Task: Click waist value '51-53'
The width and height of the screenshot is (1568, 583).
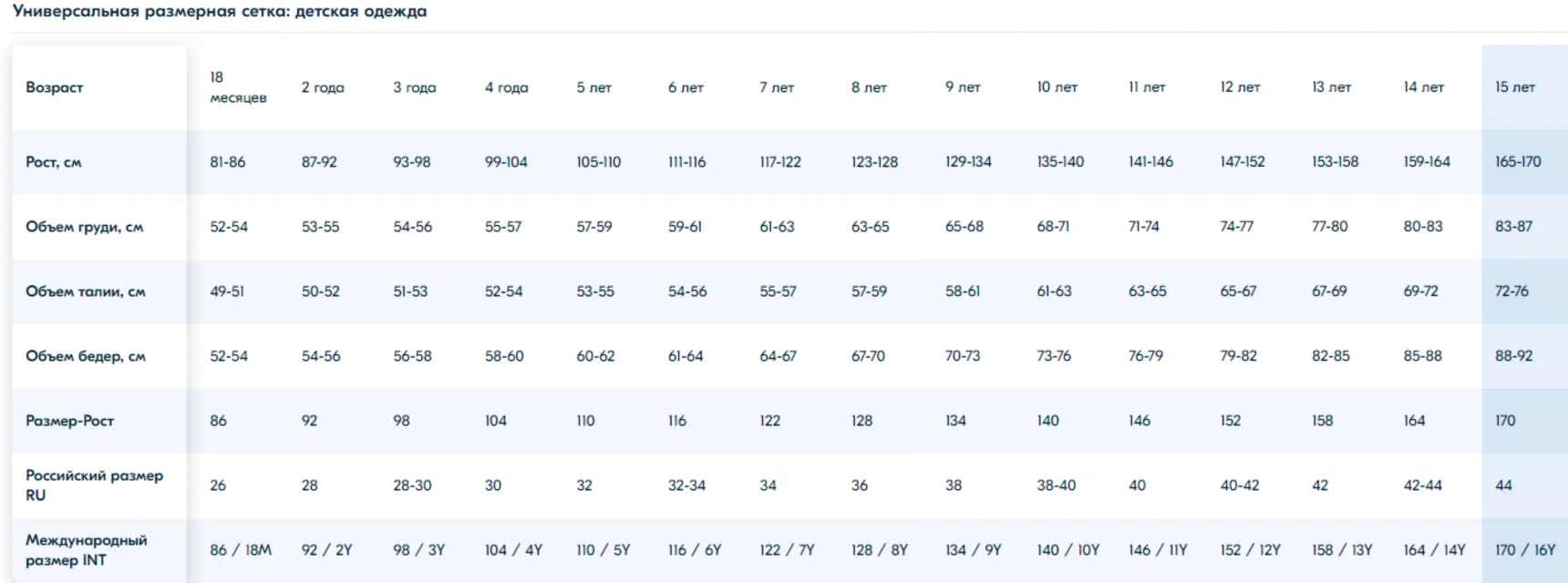Action: pyautogui.click(x=410, y=291)
